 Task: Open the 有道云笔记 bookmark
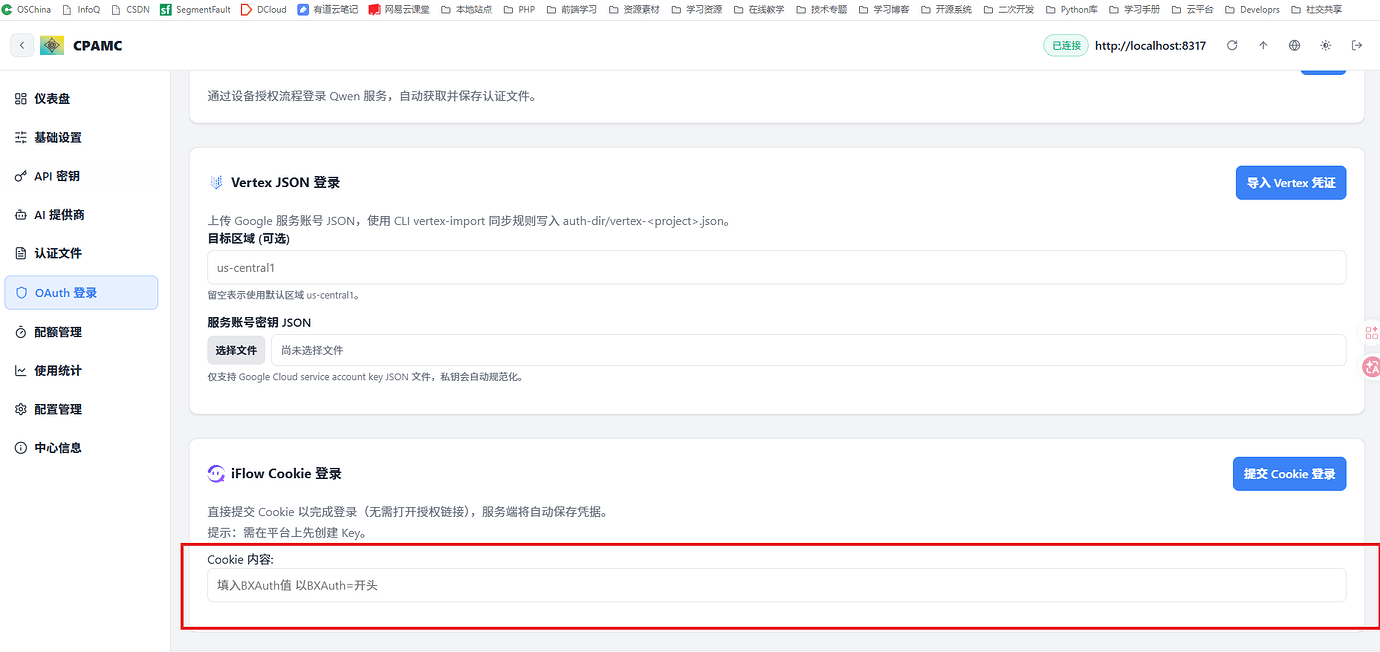point(328,9)
